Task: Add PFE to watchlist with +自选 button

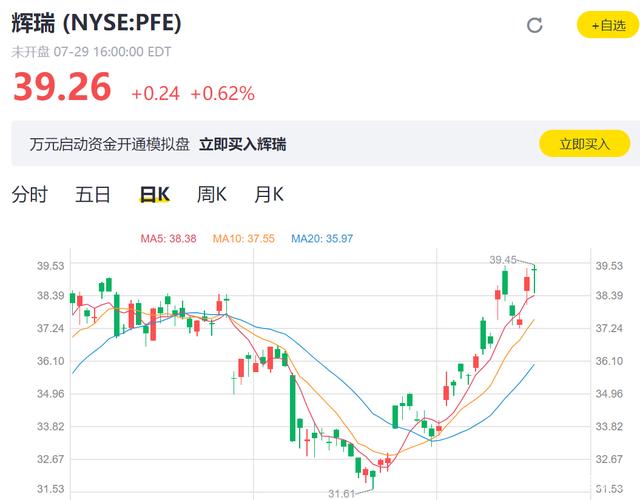Action: [603, 25]
